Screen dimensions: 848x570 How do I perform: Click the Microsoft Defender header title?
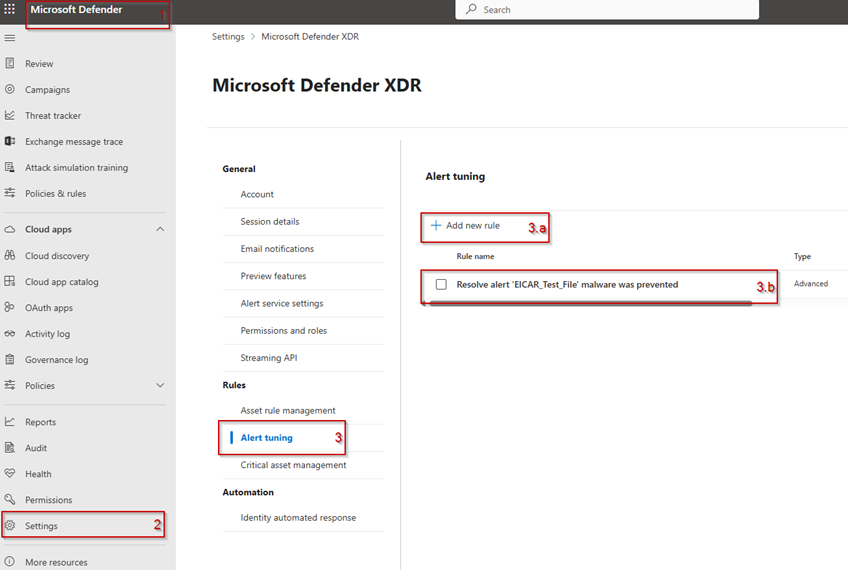coord(76,9)
